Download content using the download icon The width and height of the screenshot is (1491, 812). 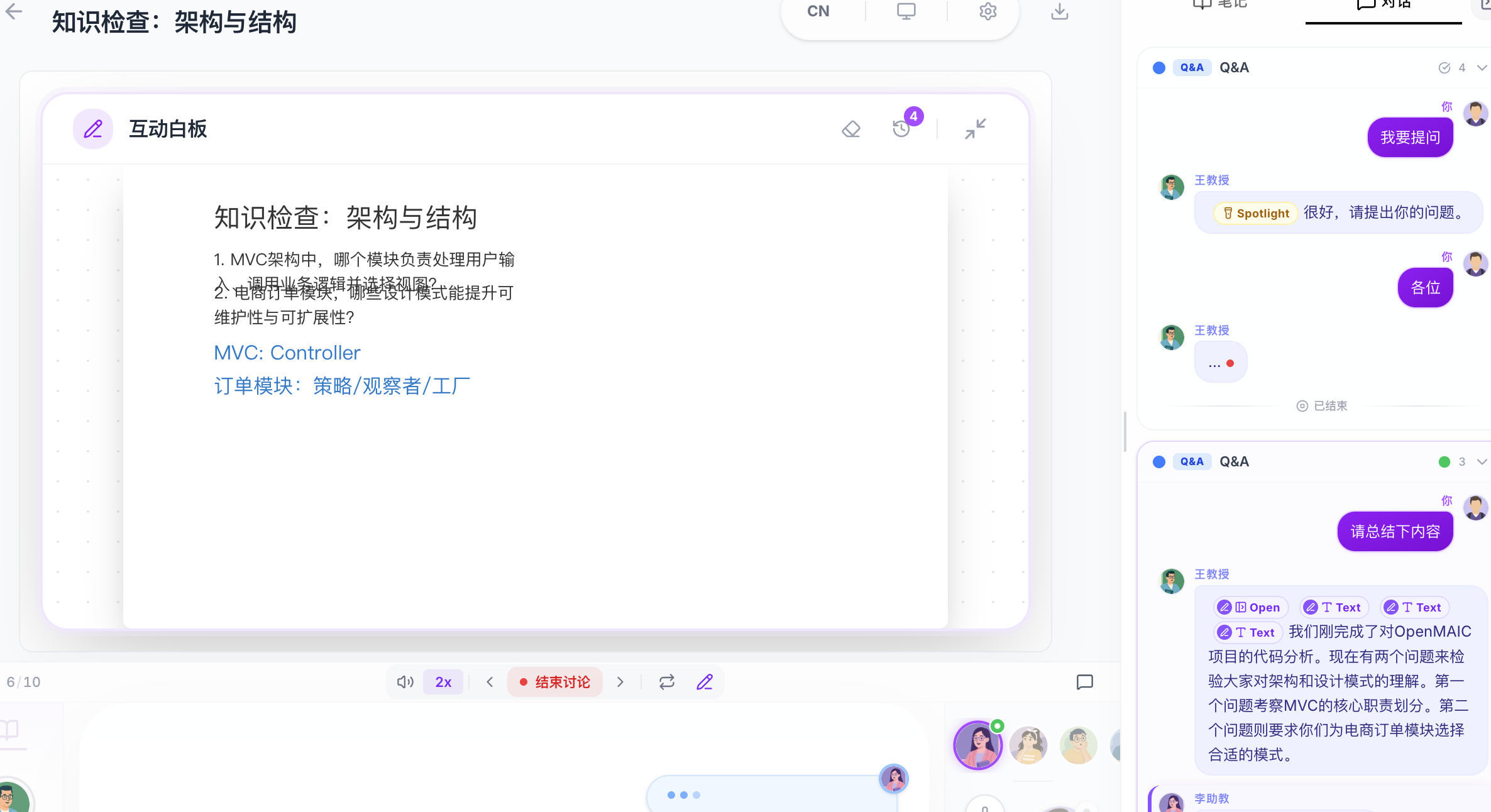tap(1059, 11)
